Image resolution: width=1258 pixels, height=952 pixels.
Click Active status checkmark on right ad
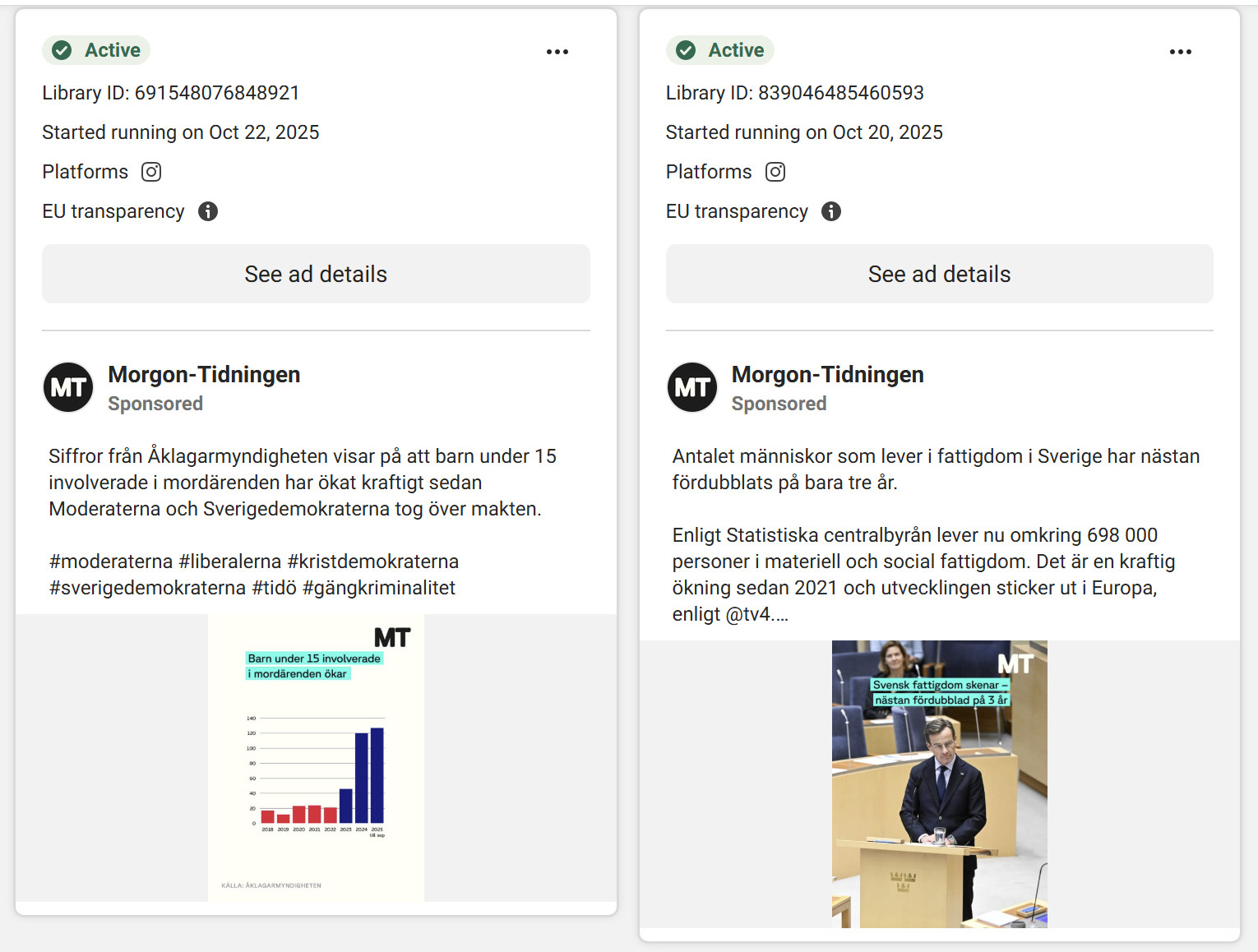coord(685,51)
